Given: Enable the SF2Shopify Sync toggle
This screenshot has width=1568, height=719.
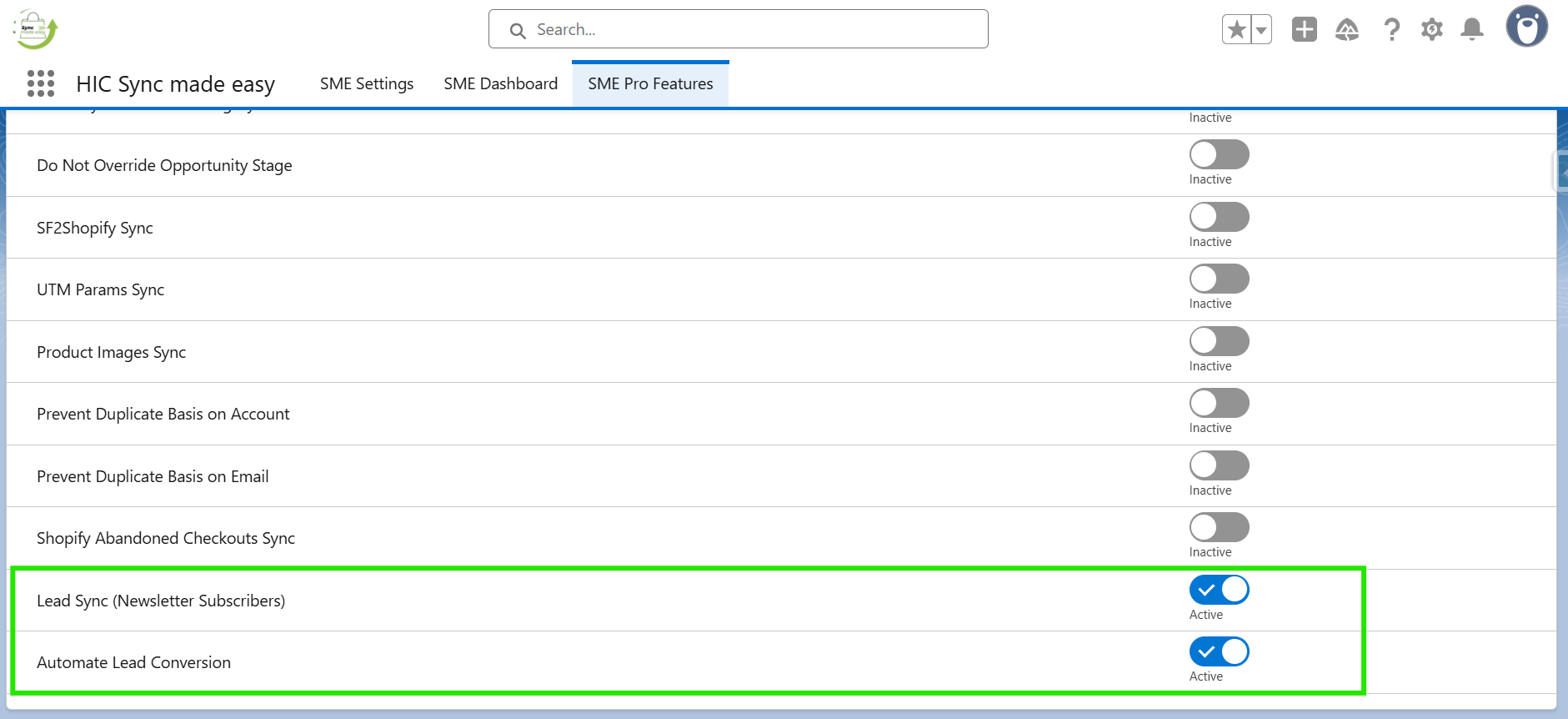Looking at the screenshot, I should [1219, 217].
